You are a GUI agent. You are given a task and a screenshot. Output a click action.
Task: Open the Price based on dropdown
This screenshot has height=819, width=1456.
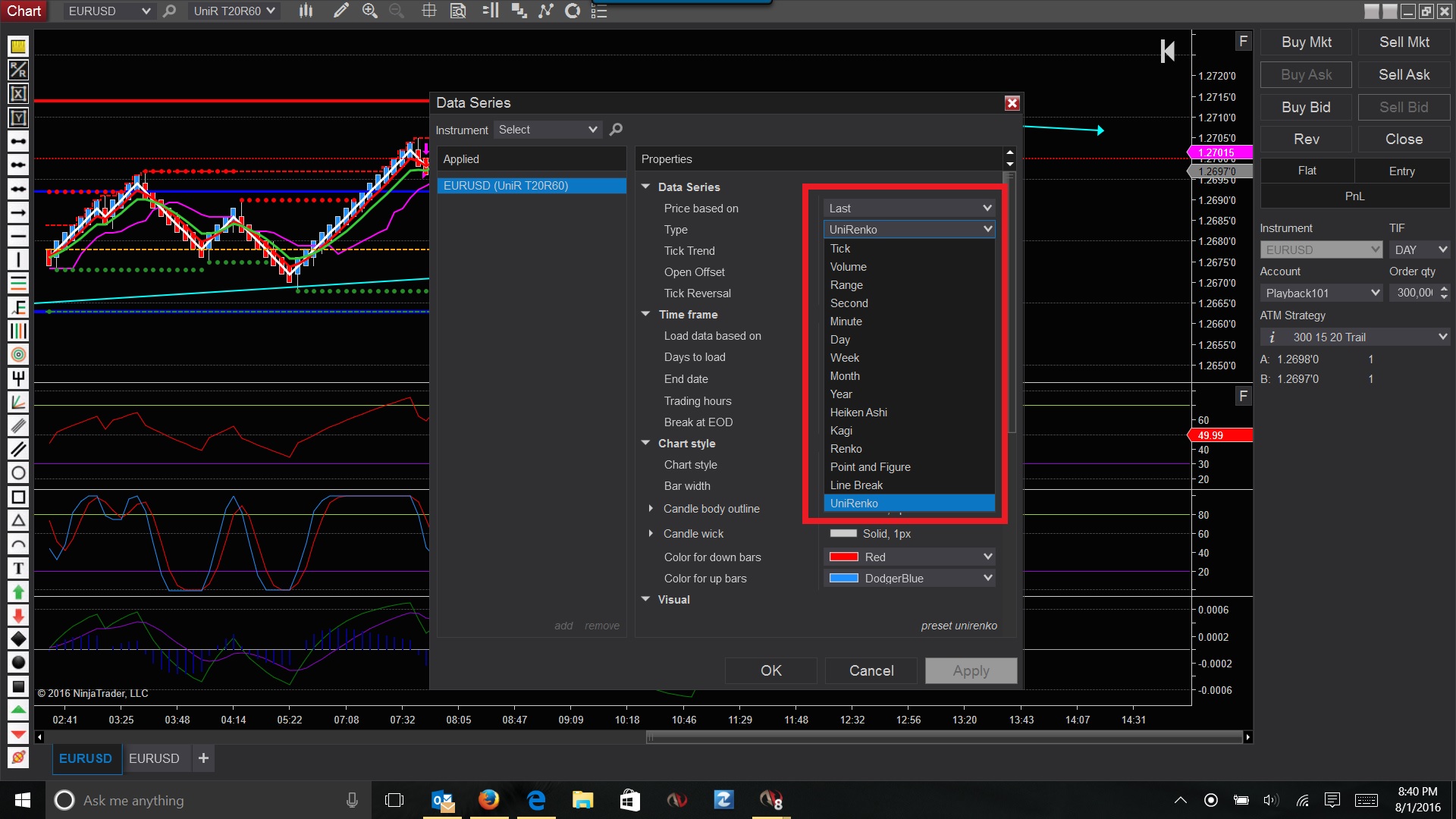[x=908, y=208]
